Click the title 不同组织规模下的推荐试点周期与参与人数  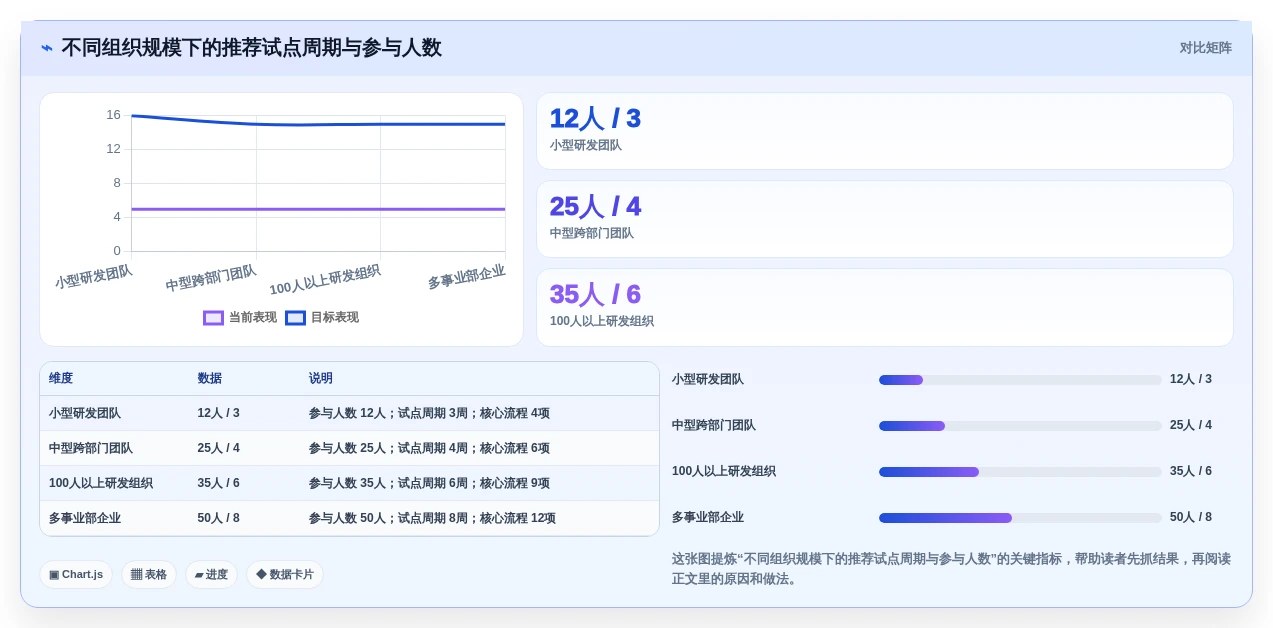tap(251, 48)
